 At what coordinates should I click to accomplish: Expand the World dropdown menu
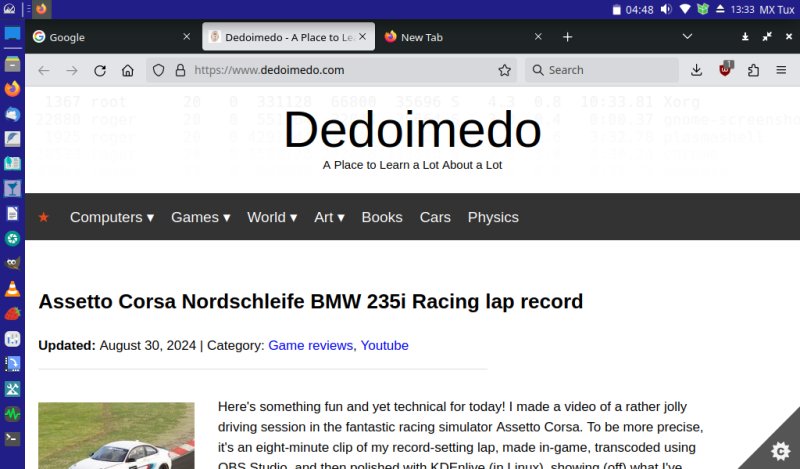point(272,217)
